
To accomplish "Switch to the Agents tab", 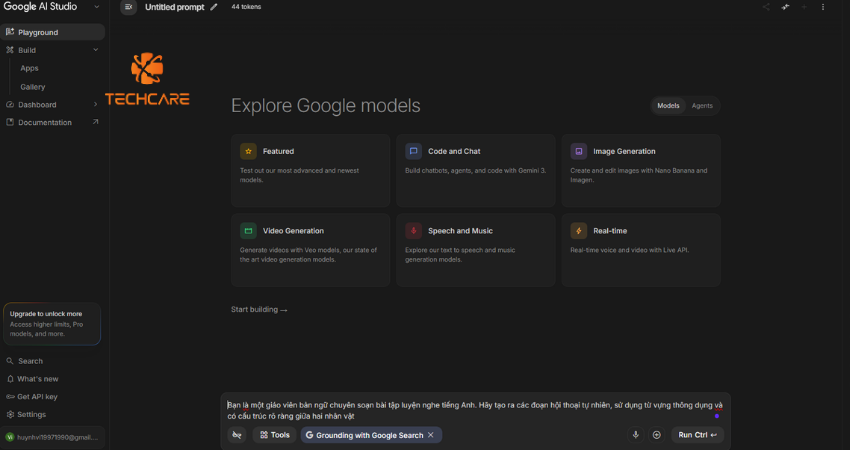I will point(702,106).
